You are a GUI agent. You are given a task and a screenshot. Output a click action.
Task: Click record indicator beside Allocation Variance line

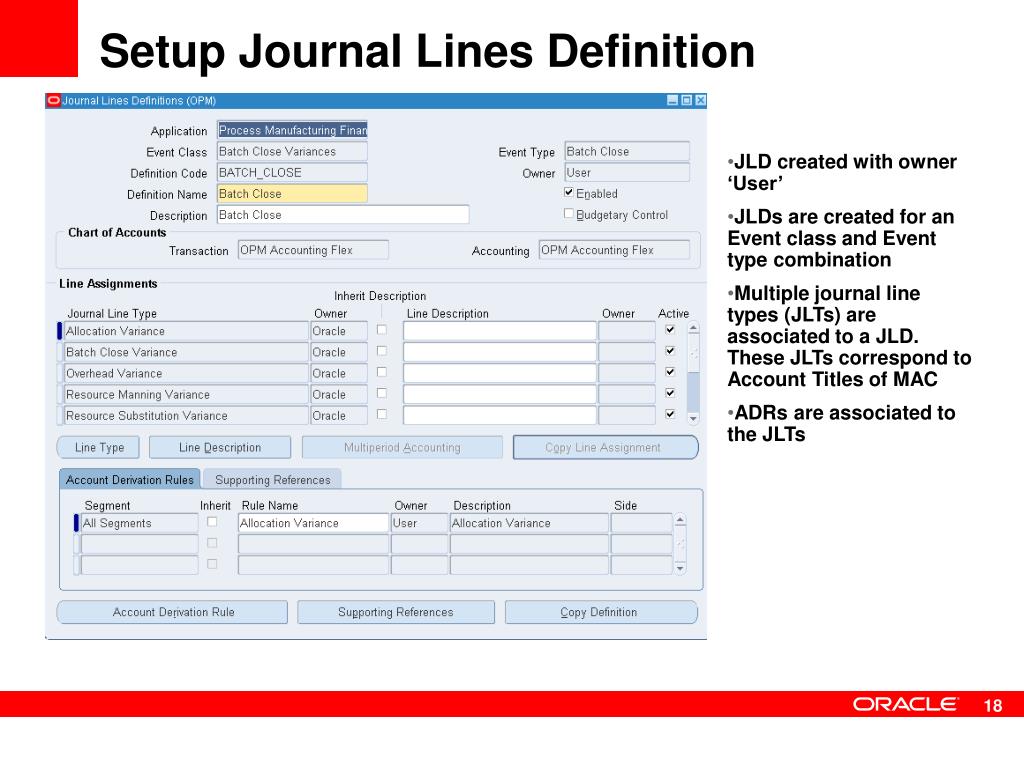point(60,331)
